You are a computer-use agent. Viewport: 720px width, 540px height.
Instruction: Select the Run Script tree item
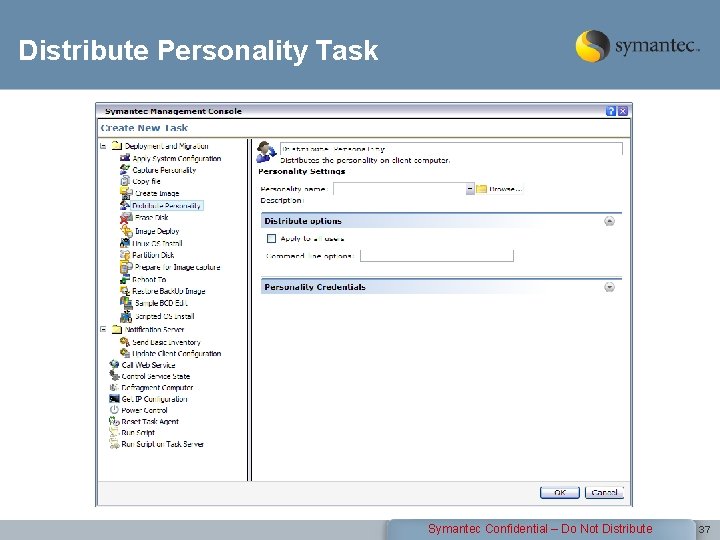tap(138, 433)
